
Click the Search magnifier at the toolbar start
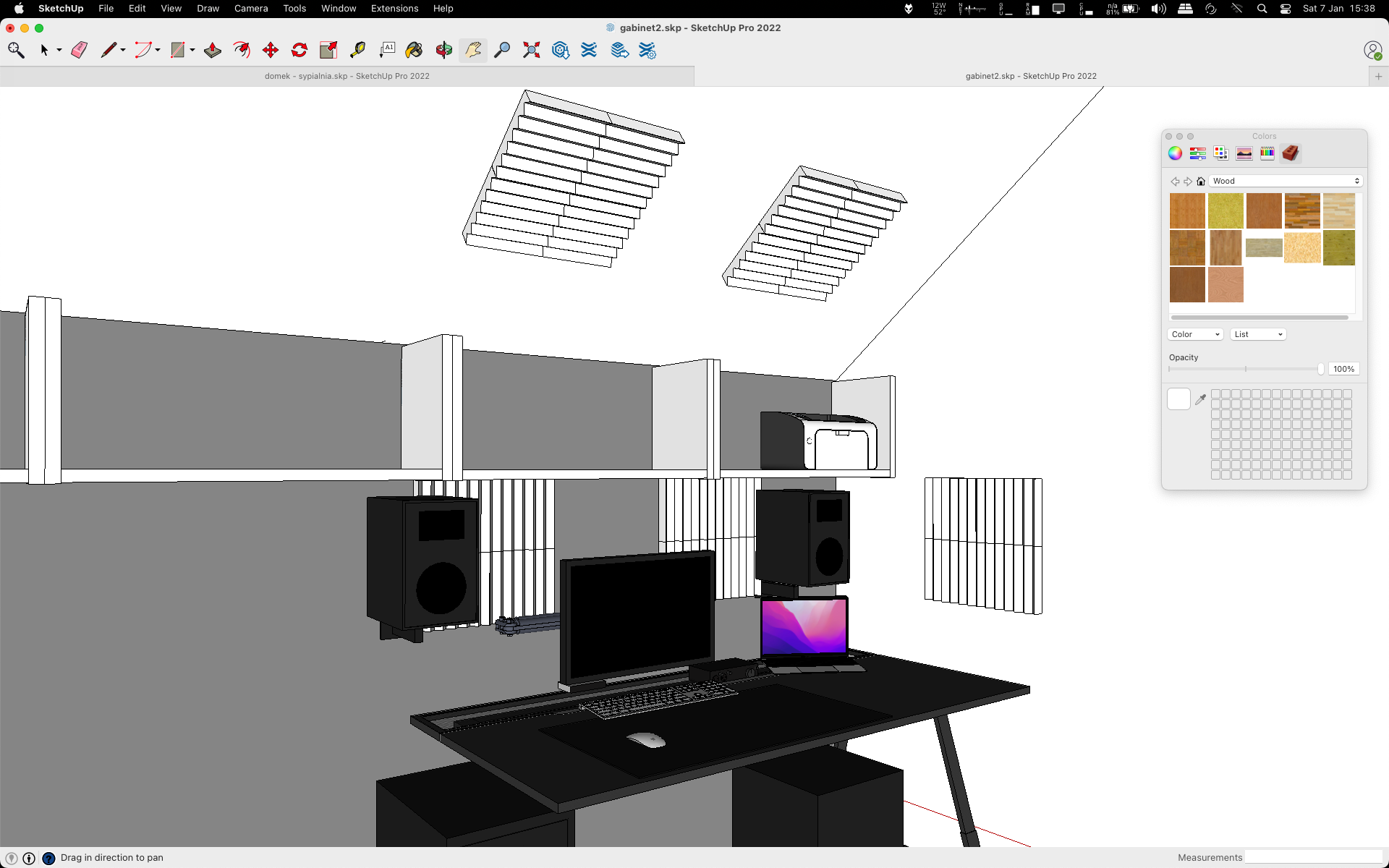(16, 50)
